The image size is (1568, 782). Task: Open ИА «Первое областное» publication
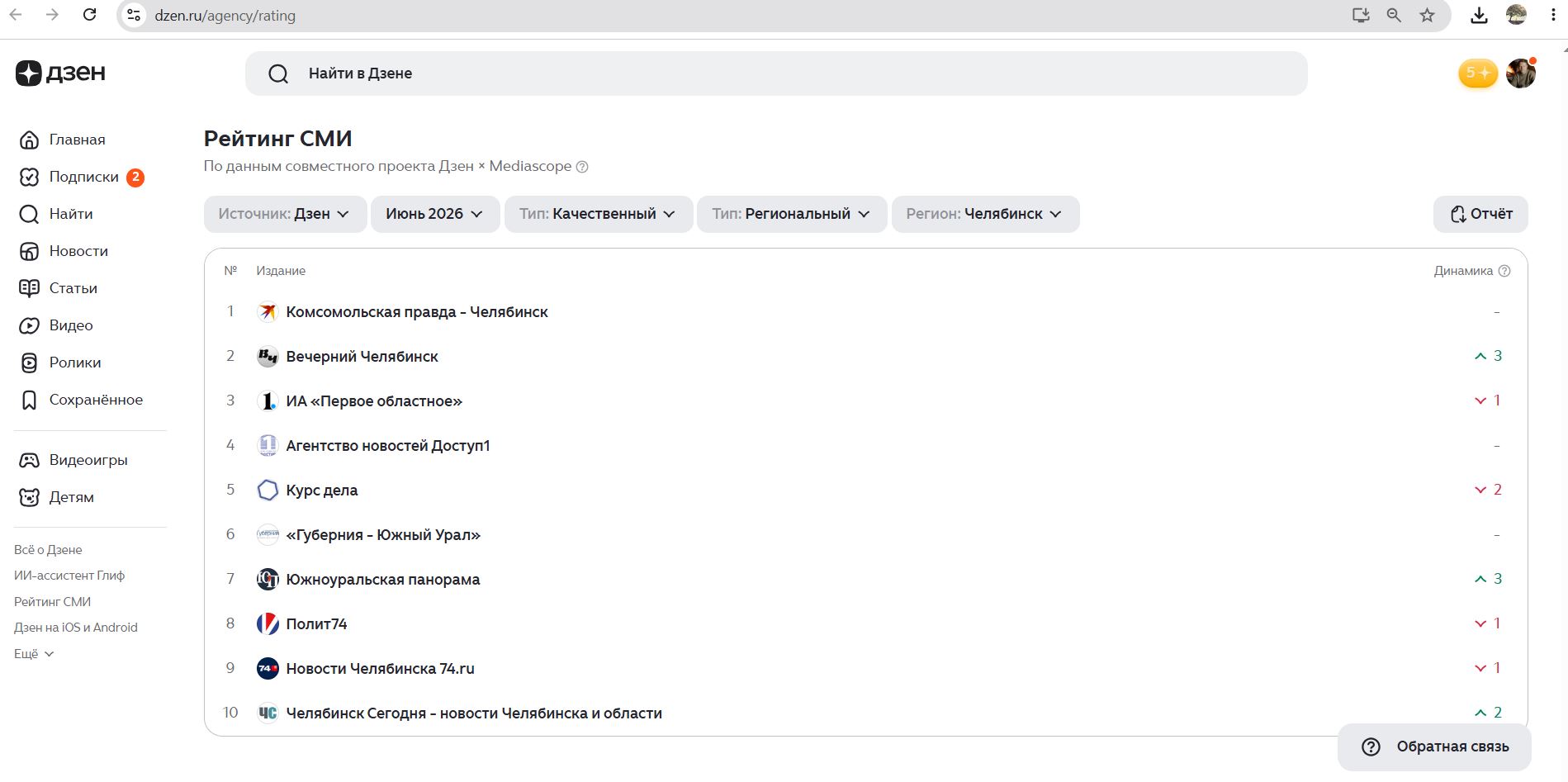tap(374, 401)
